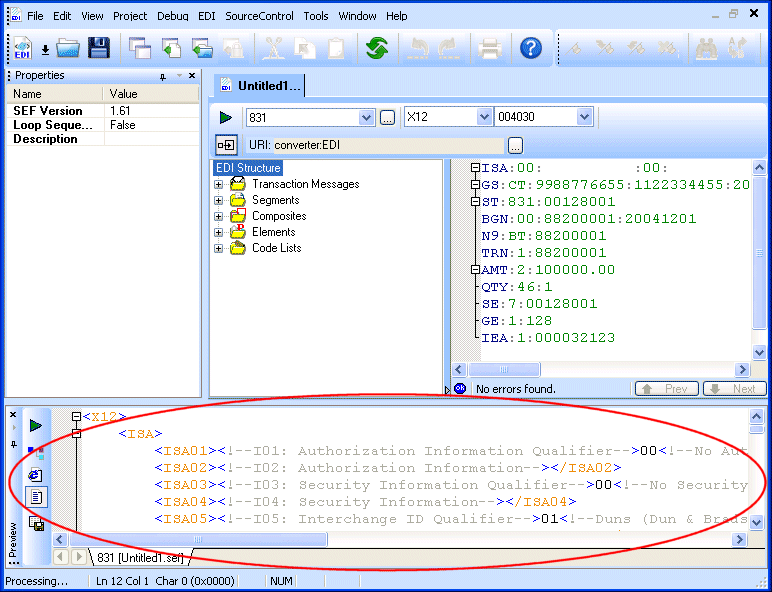Collapse the X12 root node in the preview
Screen dimensions: 772x592
76,416
